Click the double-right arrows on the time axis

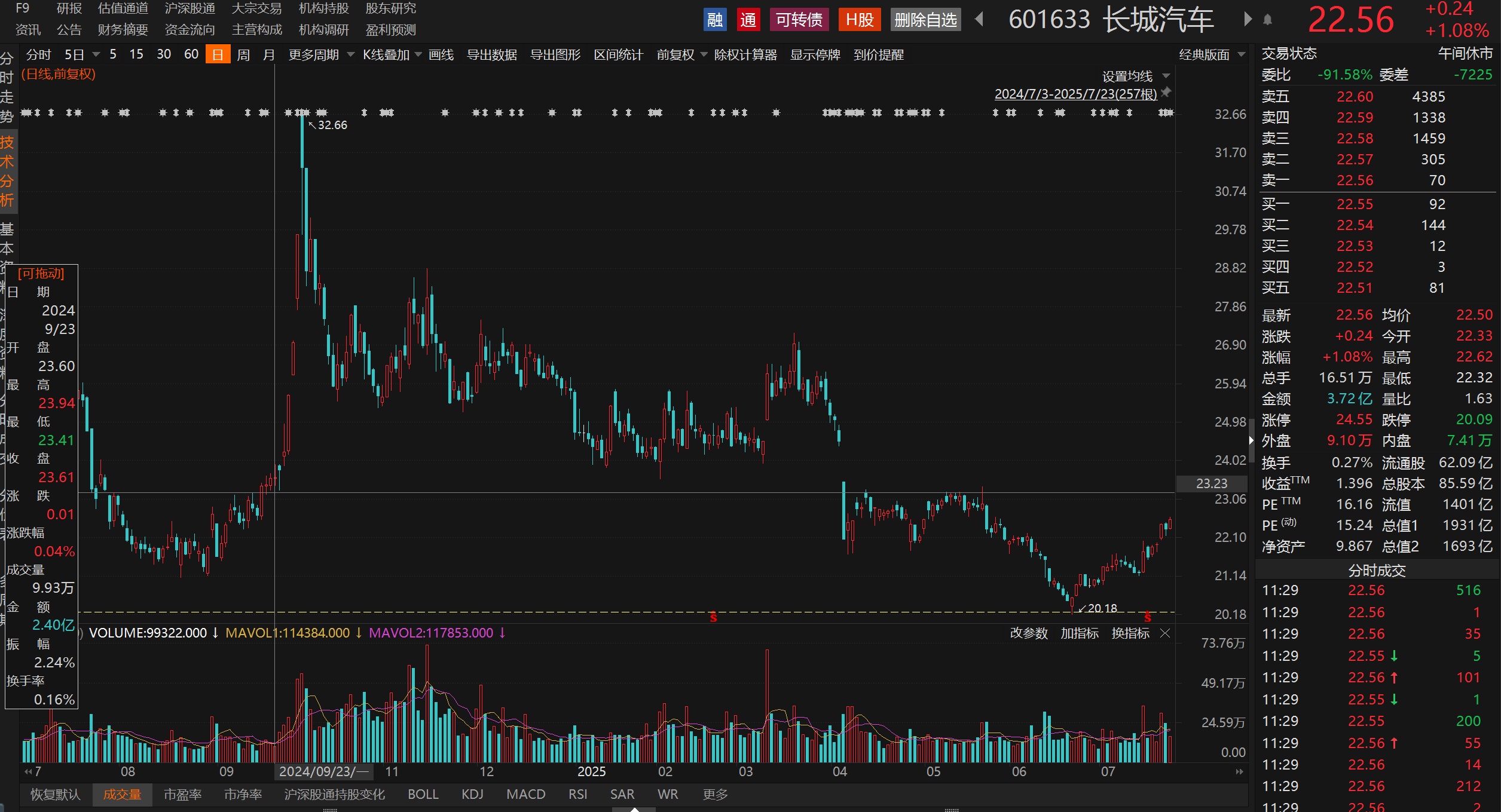point(1239,771)
